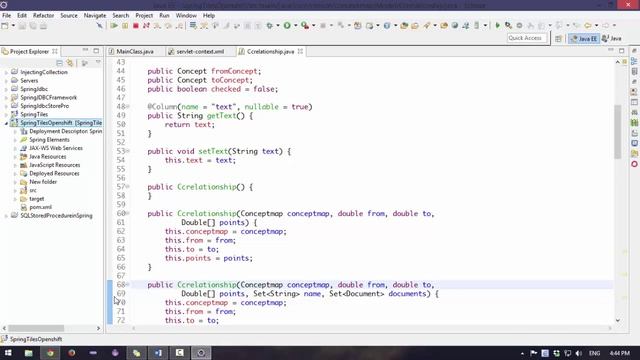
Task: Click the Link with Editor icon
Action: [70, 63]
